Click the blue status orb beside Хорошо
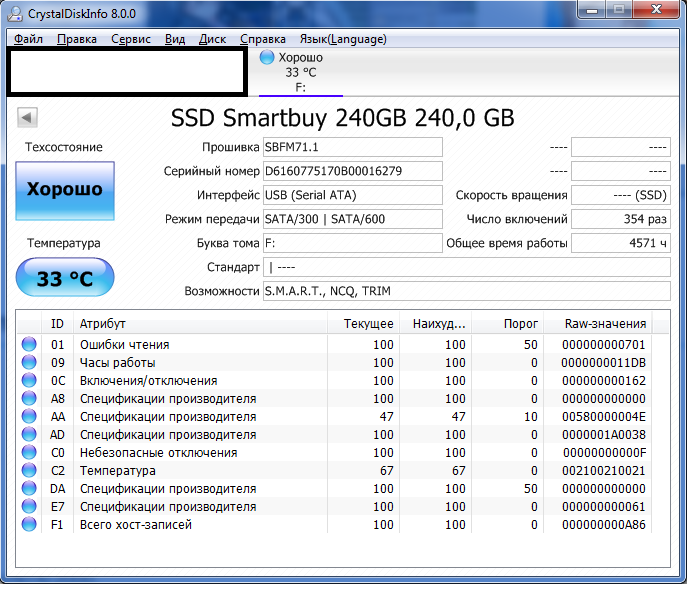The height and width of the screenshot is (596, 696). [269, 58]
